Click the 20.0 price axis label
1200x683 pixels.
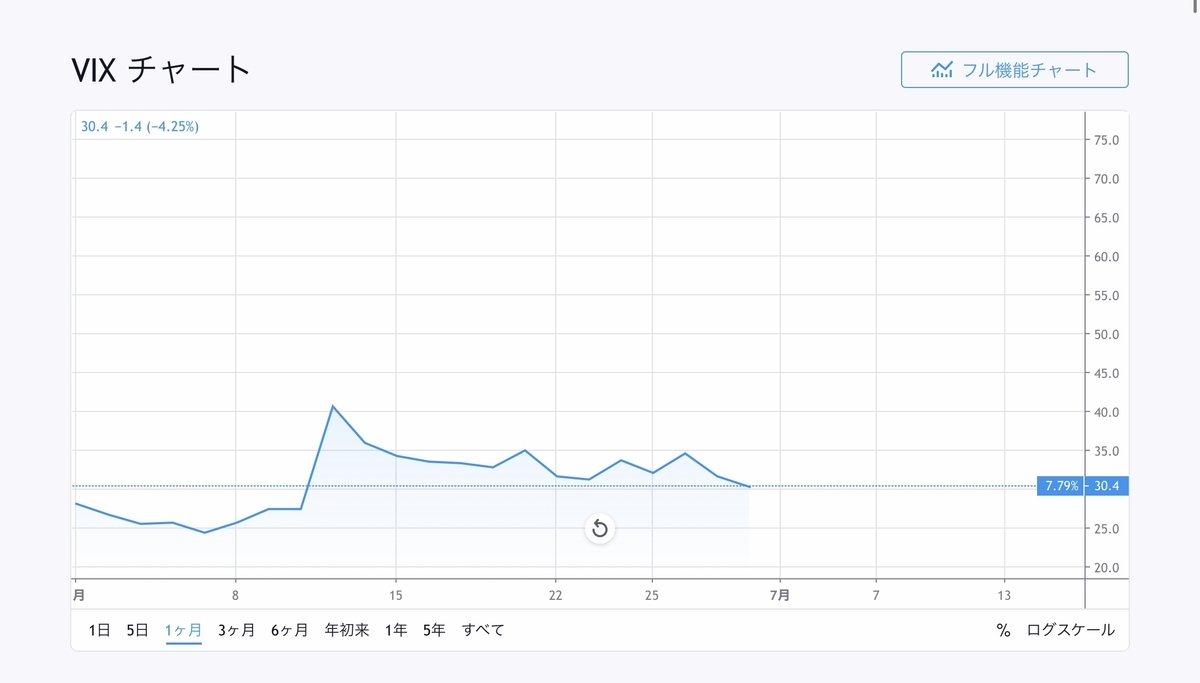tap(1107, 567)
